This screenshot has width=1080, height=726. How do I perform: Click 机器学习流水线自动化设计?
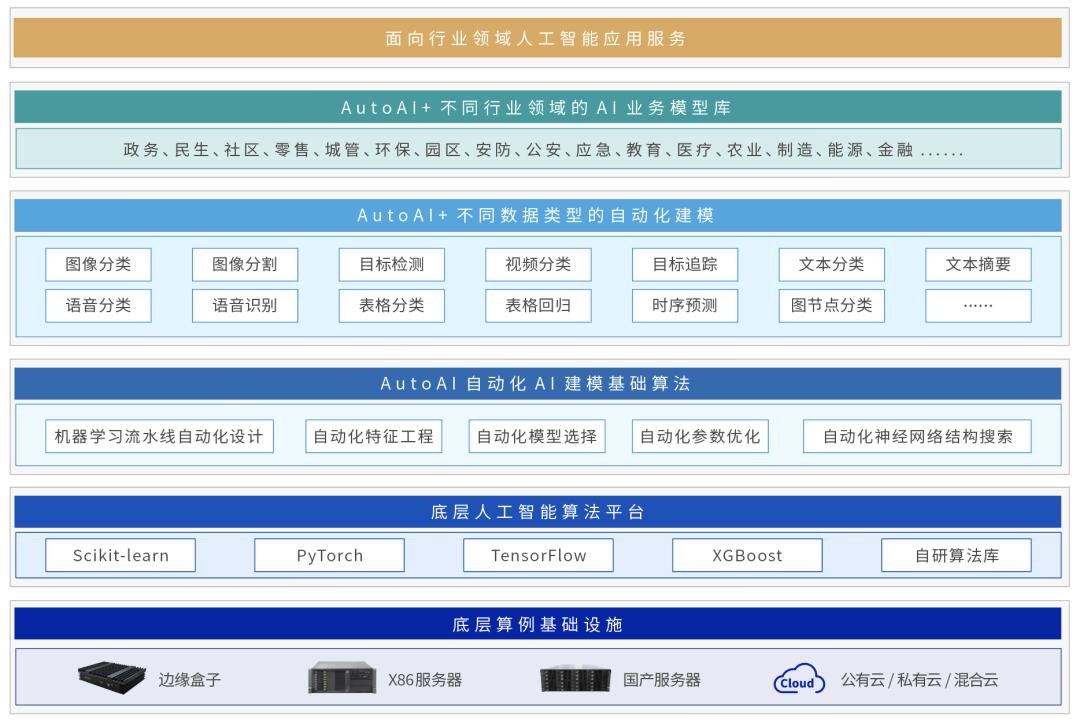pos(158,436)
